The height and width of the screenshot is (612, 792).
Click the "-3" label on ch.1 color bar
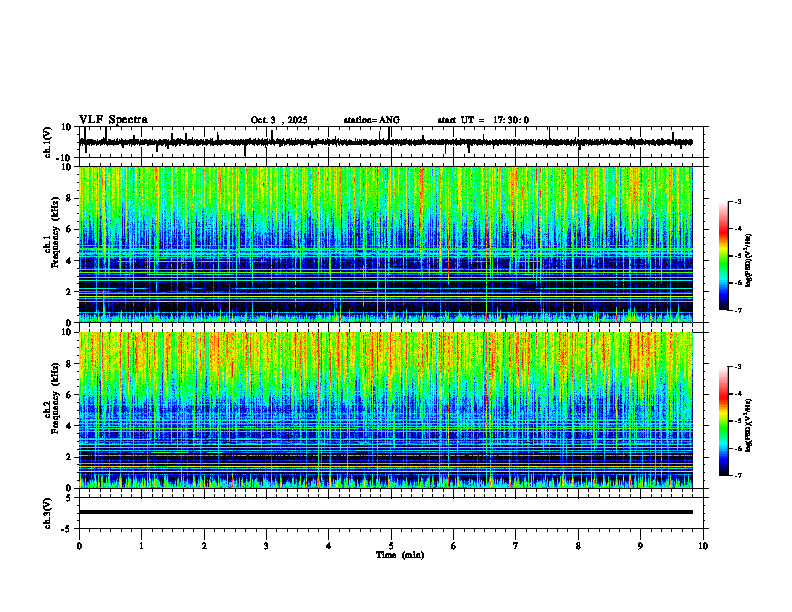(x=737, y=201)
